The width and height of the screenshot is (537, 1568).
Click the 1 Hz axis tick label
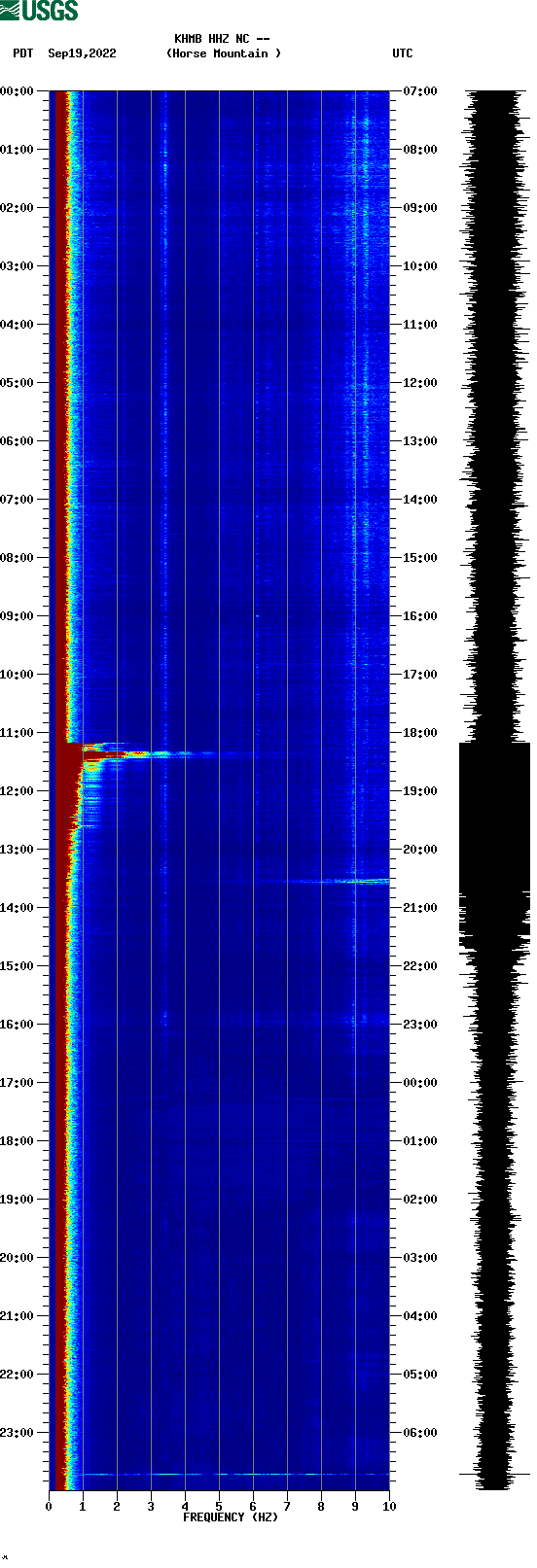83,1507
